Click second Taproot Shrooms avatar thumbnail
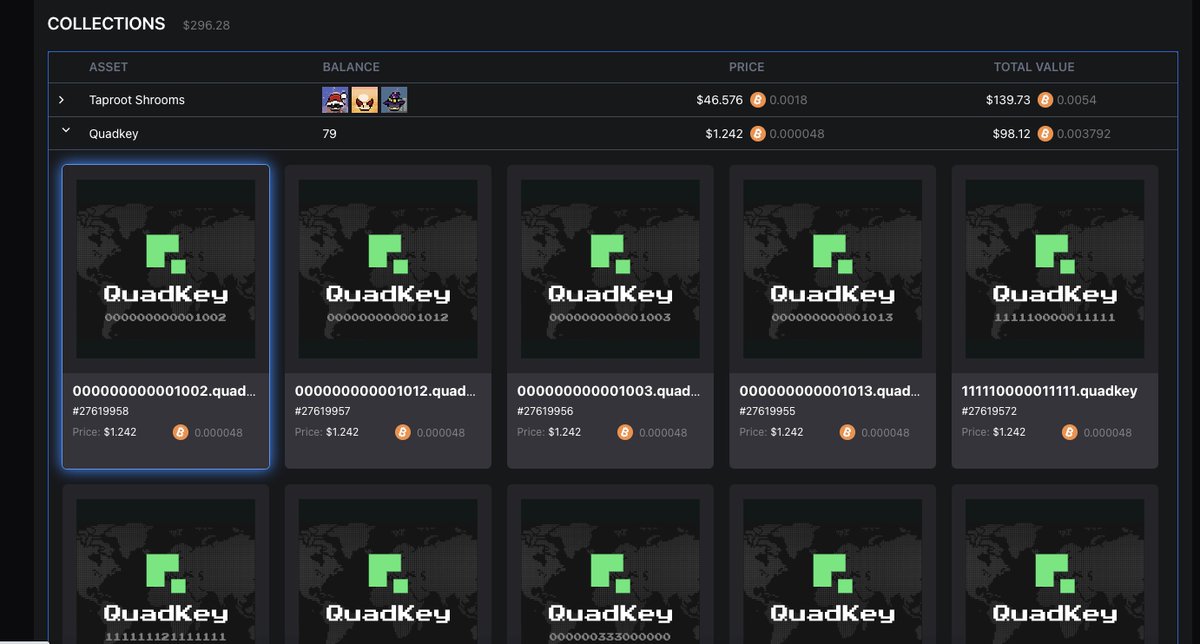 click(x=365, y=100)
